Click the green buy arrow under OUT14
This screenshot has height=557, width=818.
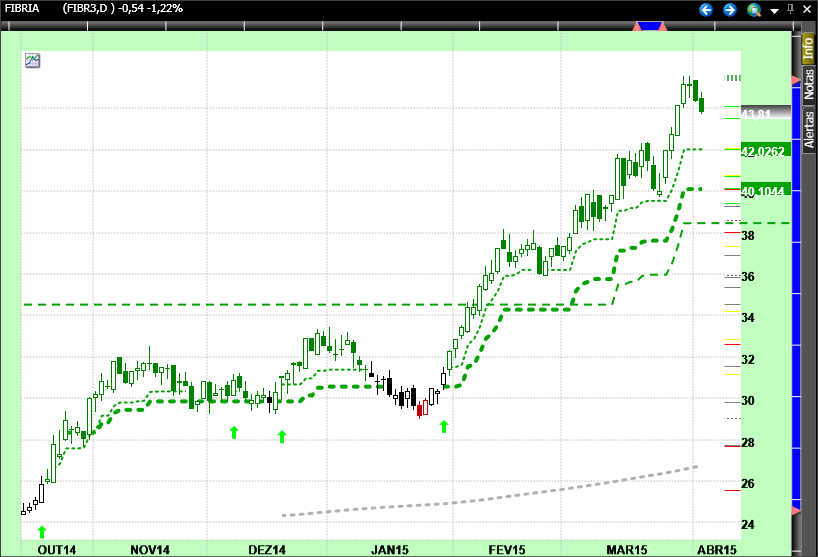pos(42,531)
